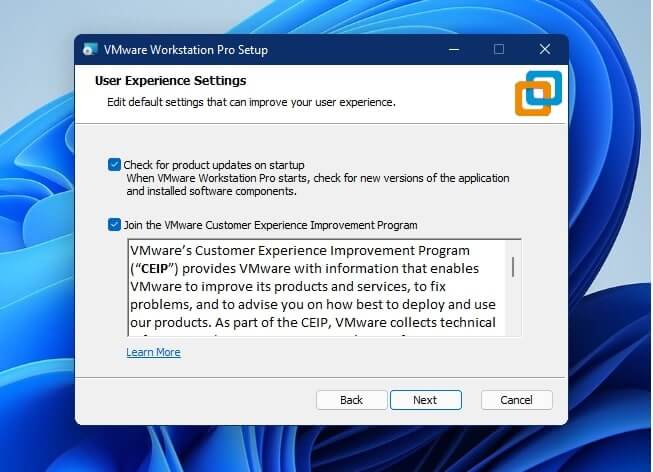Click the disabled maximize button in title bar

(x=499, y=50)
